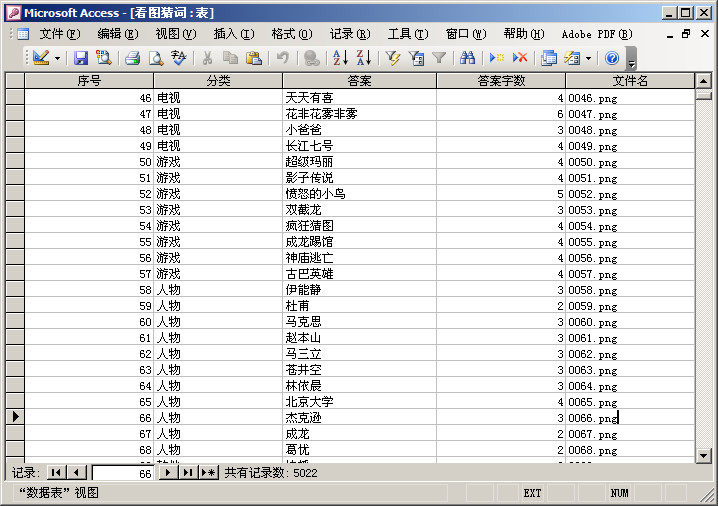
Task: Sort Ascending with A-Z icon
Action: pos(340,58)
